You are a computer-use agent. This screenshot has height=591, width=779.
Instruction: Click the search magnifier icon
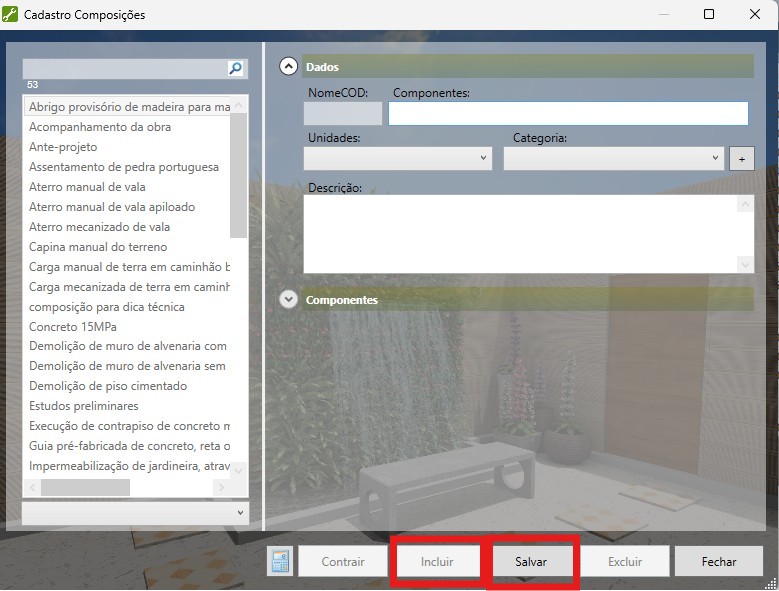point(235,68)
